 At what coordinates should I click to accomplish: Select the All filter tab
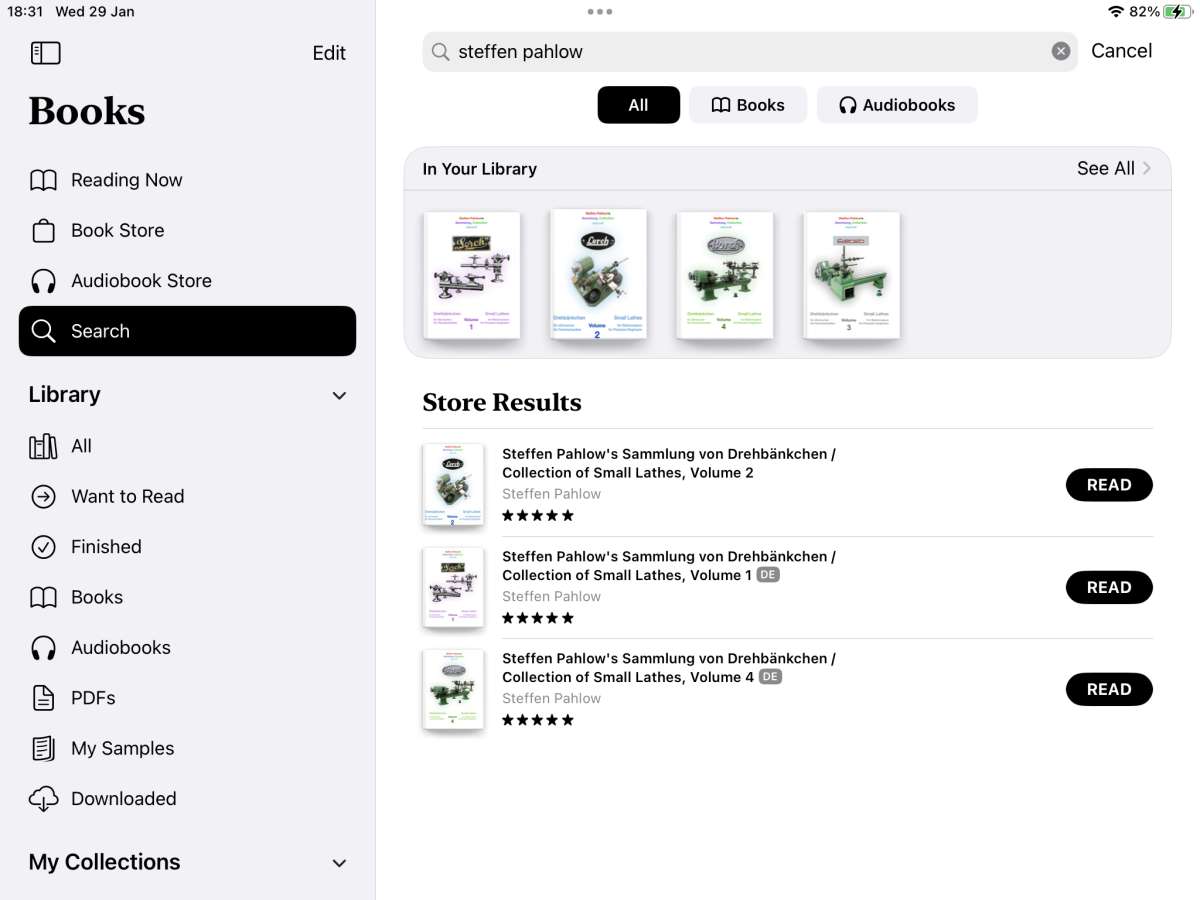[639, 105]
